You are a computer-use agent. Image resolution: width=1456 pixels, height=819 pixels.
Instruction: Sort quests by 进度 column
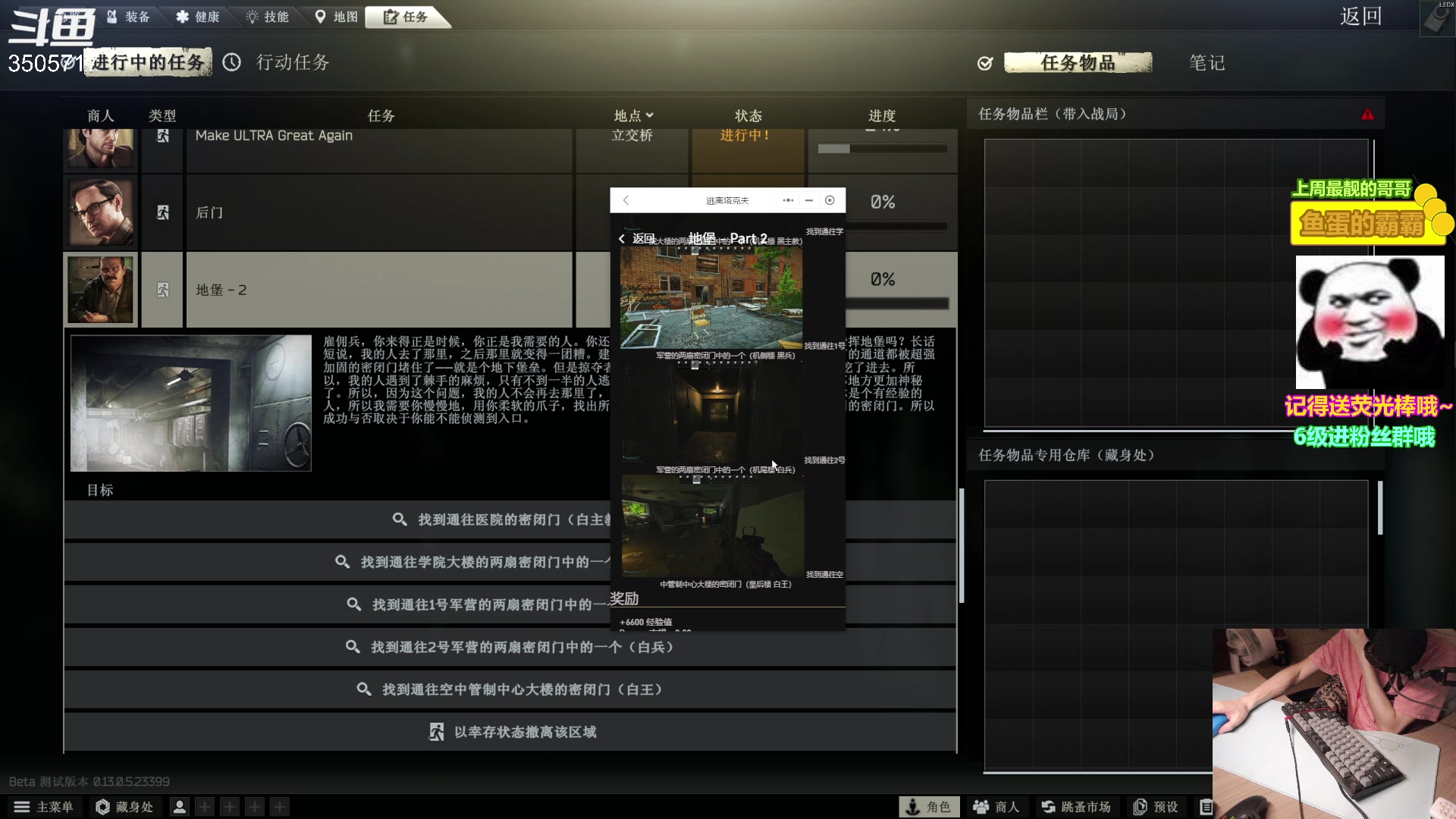881,115
